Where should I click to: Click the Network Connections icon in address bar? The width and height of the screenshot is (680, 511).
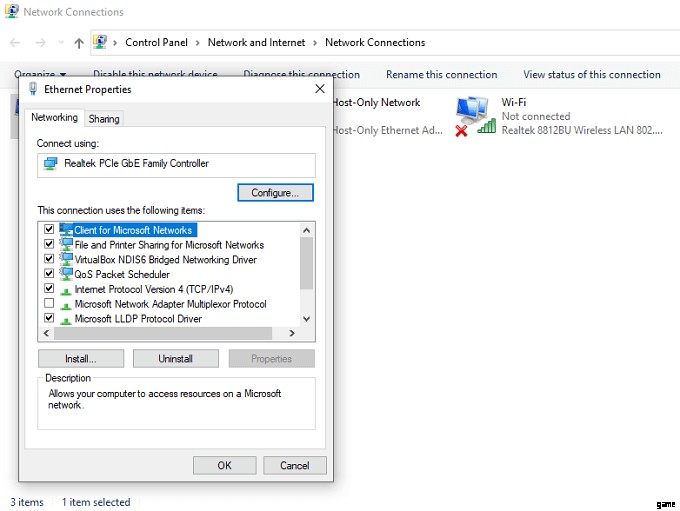[x=100, y=42]
